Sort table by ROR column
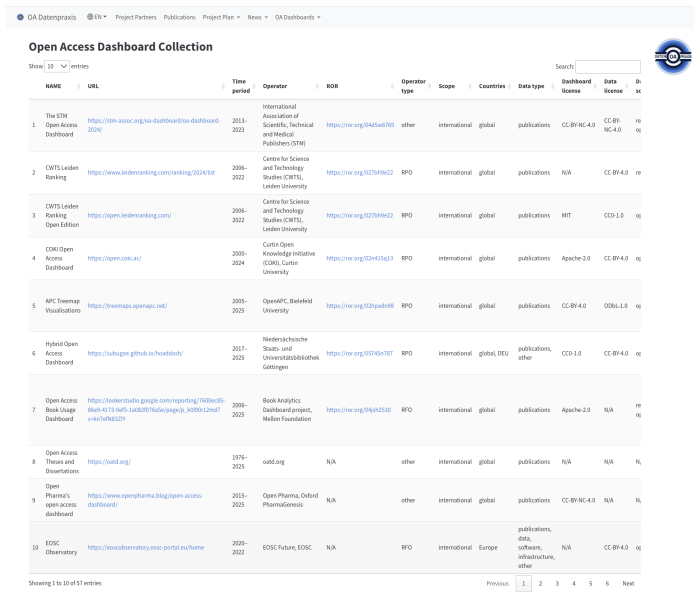 tap(360, 86)
